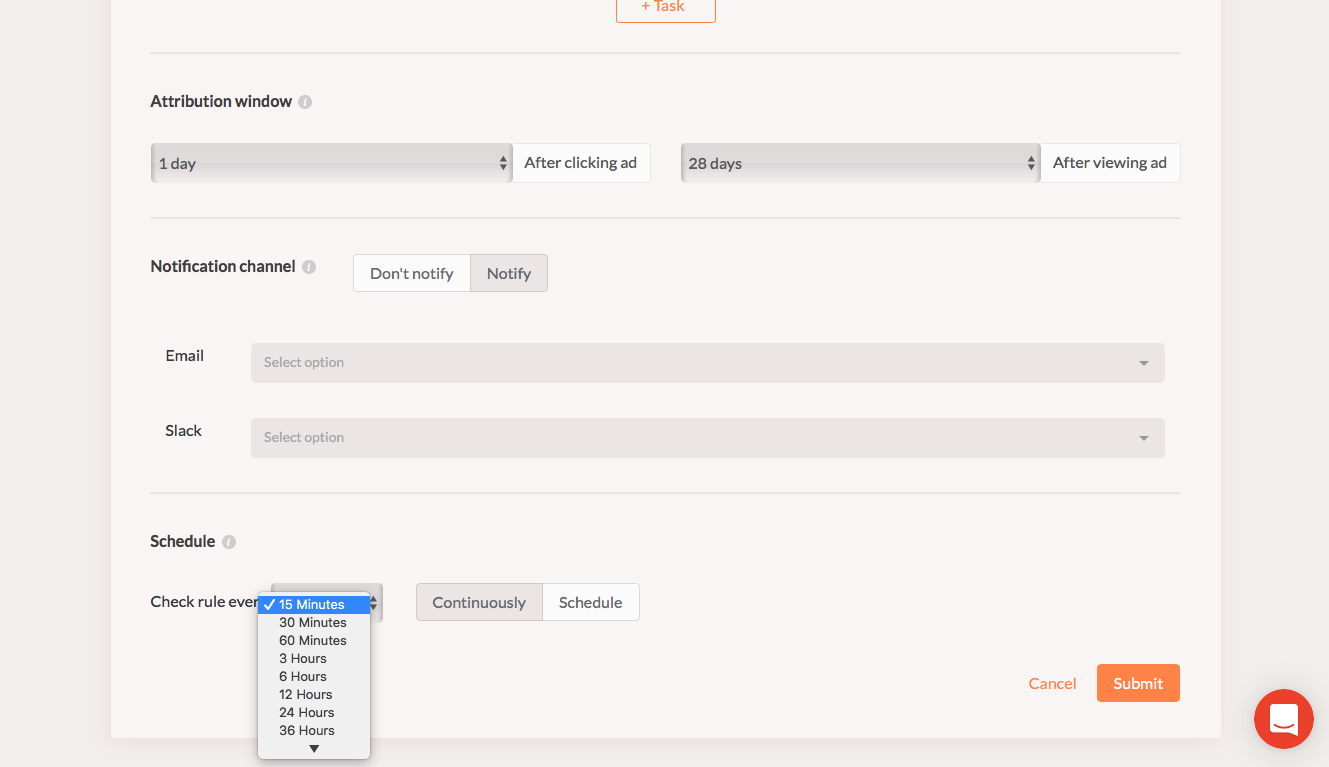Open the 1 day click attribution dropdown

click(x=331, y=163)
